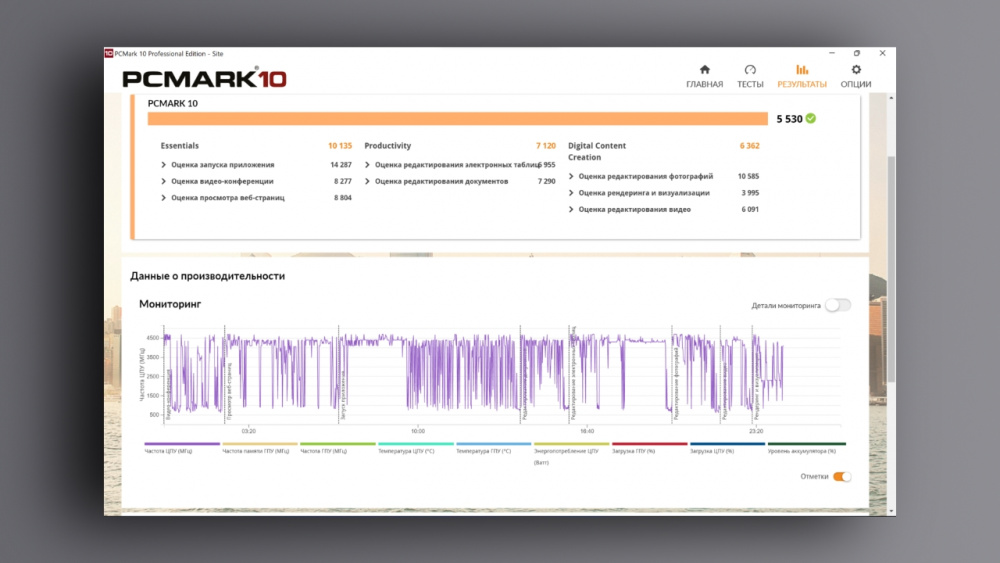Screen dimensions: 1000x563
Task: Switch to the ОПЦИИ tab label
Action: 855,84
